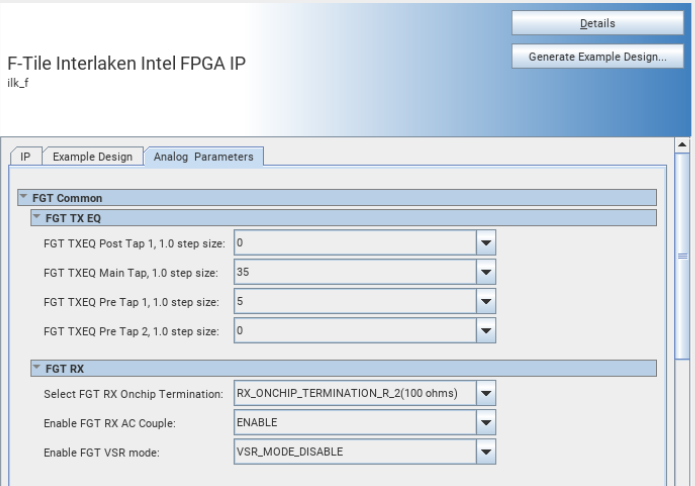Click the VSR_MODE_DISABLE value field

355,451
